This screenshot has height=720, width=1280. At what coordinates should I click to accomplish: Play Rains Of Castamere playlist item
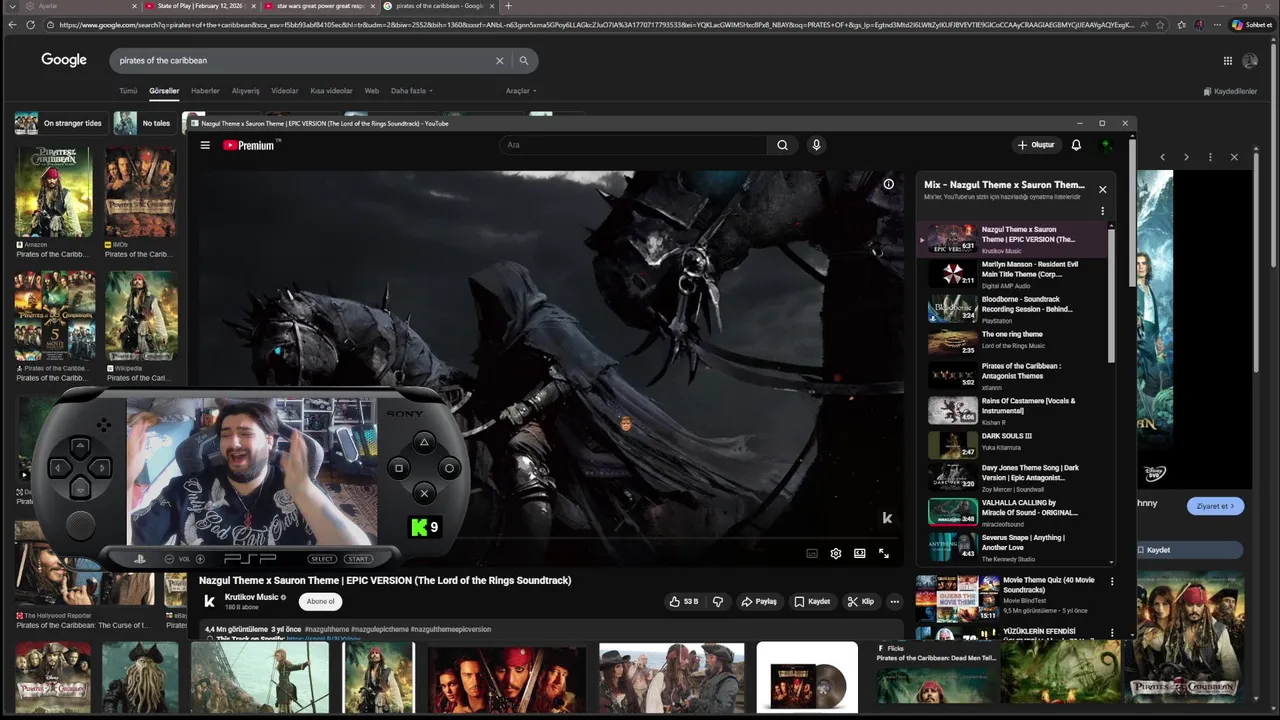1012,410
